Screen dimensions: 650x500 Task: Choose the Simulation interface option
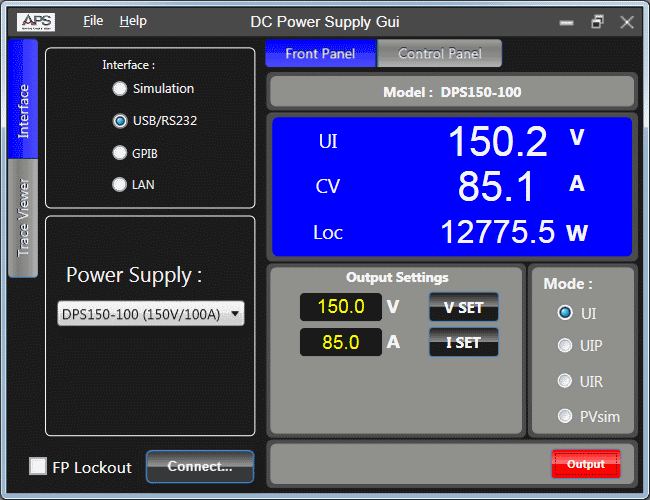coord(120,89)
